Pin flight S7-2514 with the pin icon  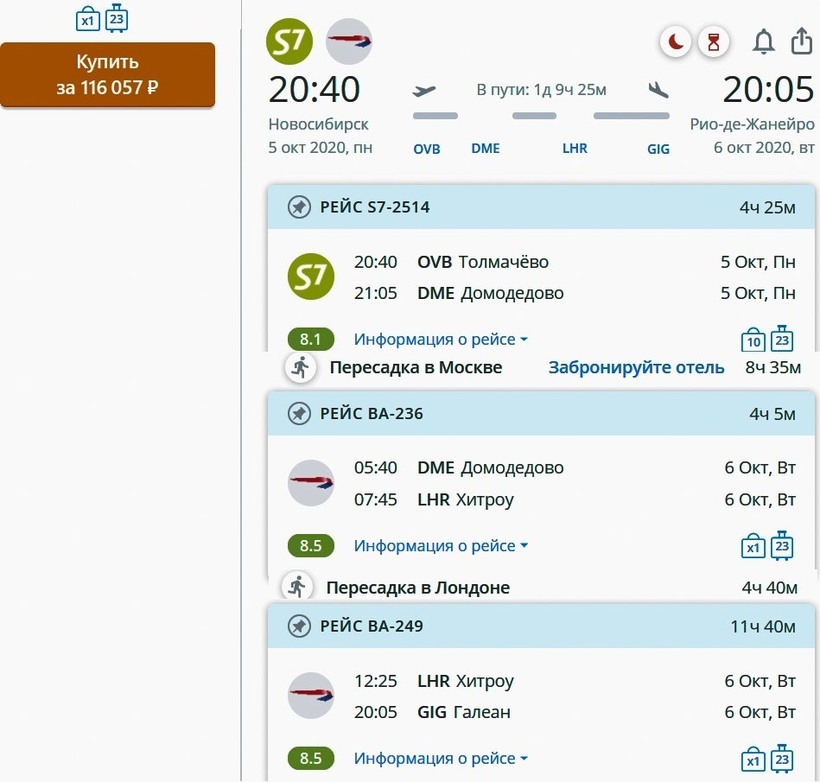[x=299, y=207]
